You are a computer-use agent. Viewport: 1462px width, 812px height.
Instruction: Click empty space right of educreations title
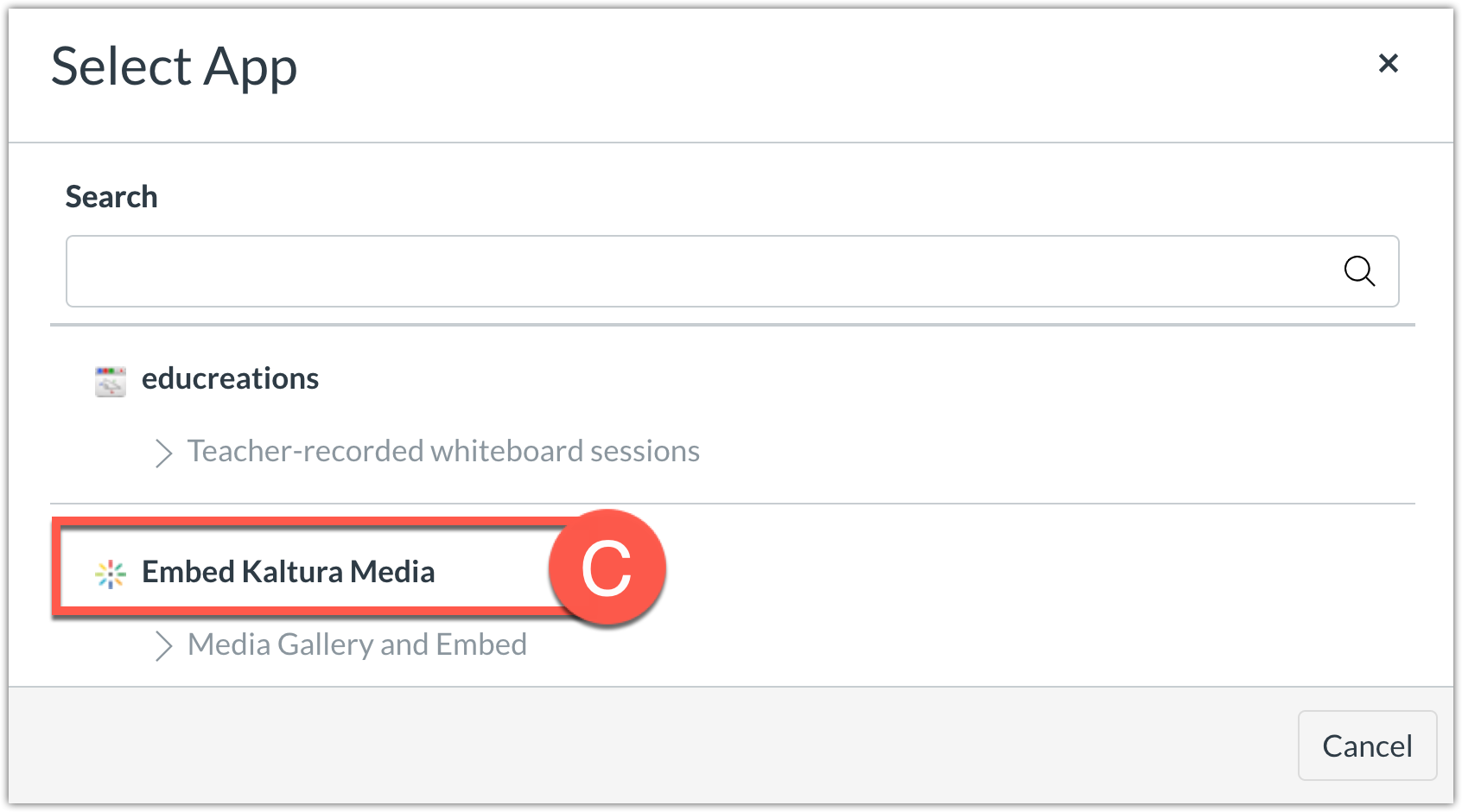point(864,378)
